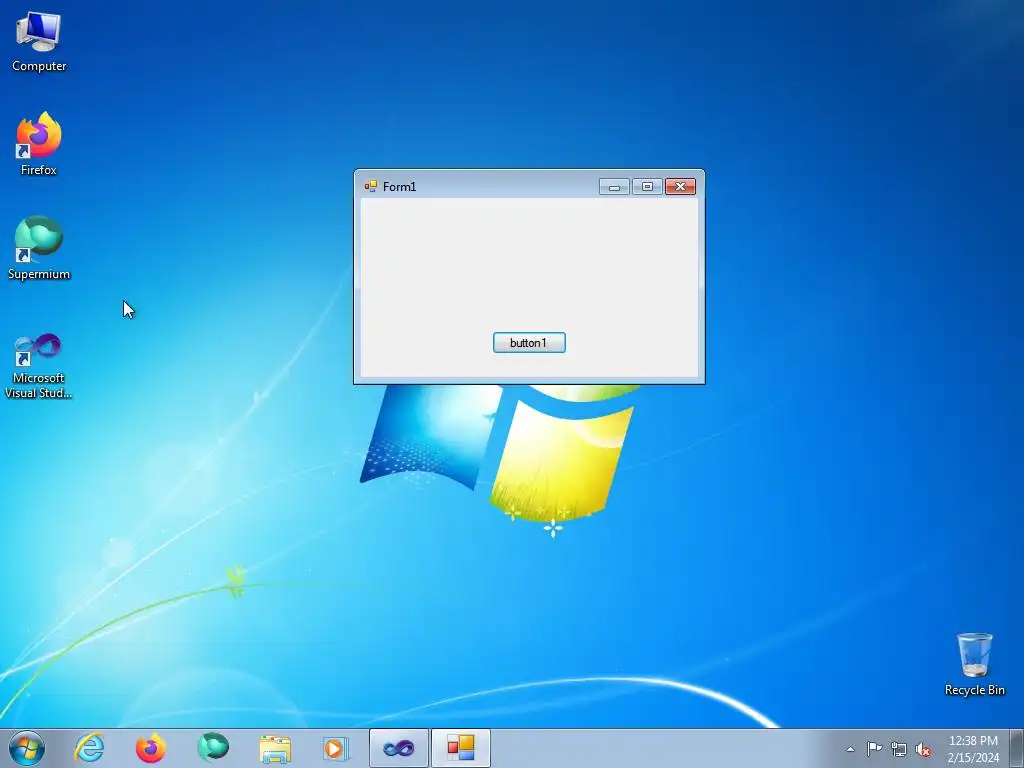This screenshot has width=1024, height=768.
Task: Show hidden system tray icons
Action: click(850, 749)
